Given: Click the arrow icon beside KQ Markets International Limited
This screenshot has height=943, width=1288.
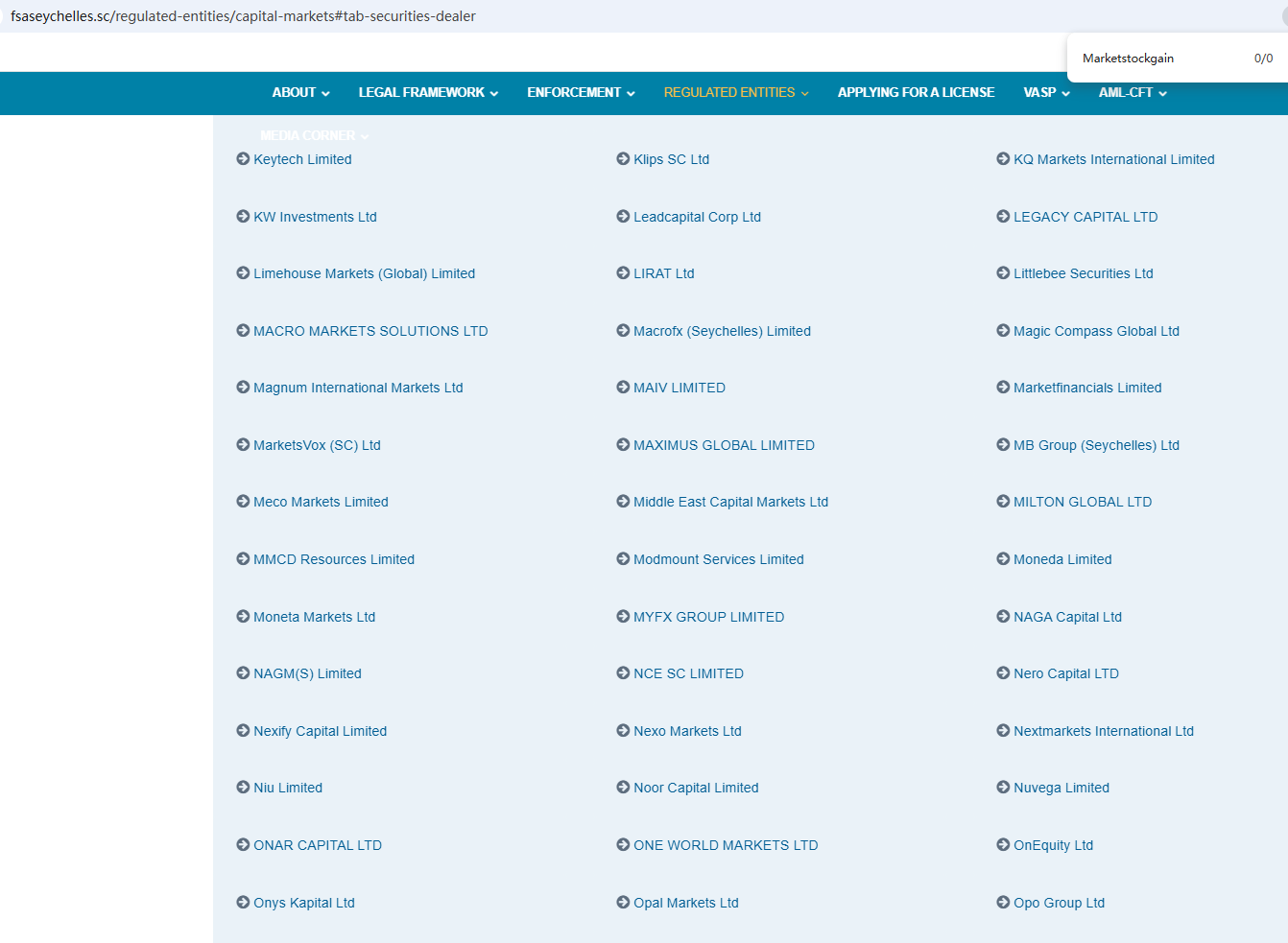Looking at the screenshot, I should (1003, 159).
